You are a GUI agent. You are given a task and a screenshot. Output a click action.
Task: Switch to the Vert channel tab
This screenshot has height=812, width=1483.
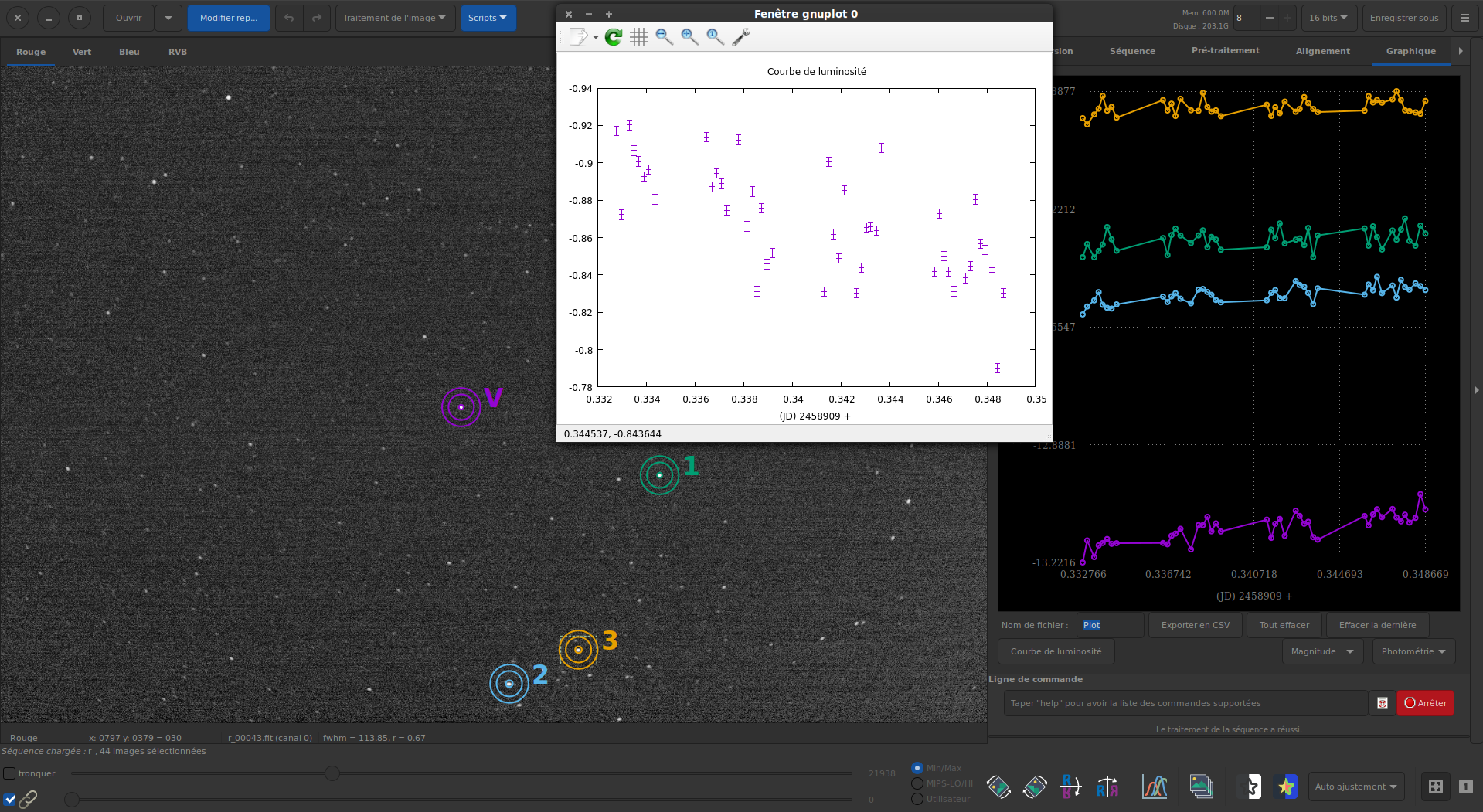[x=82, y=52]
